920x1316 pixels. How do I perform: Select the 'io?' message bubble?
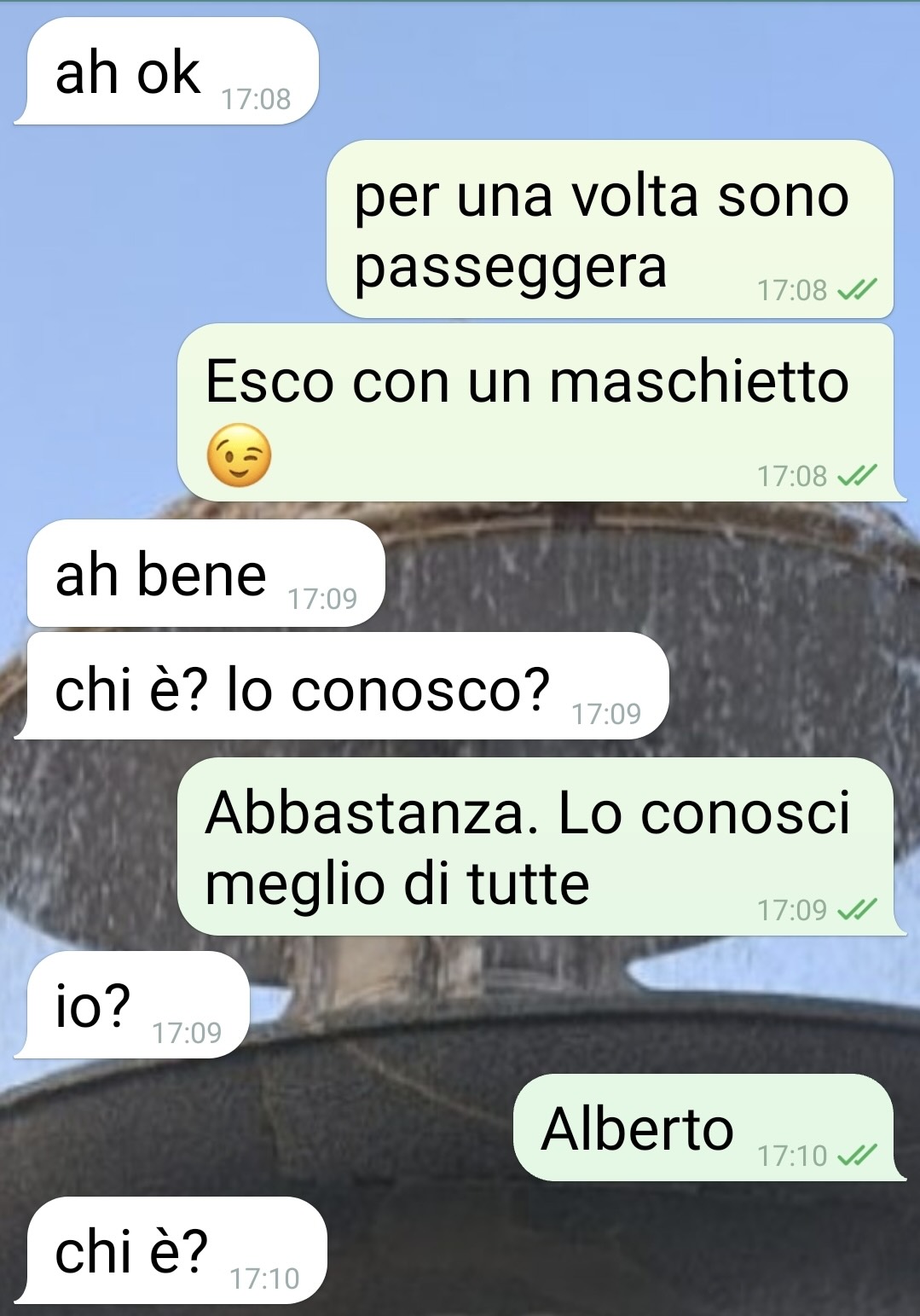tap(132, 1005)
